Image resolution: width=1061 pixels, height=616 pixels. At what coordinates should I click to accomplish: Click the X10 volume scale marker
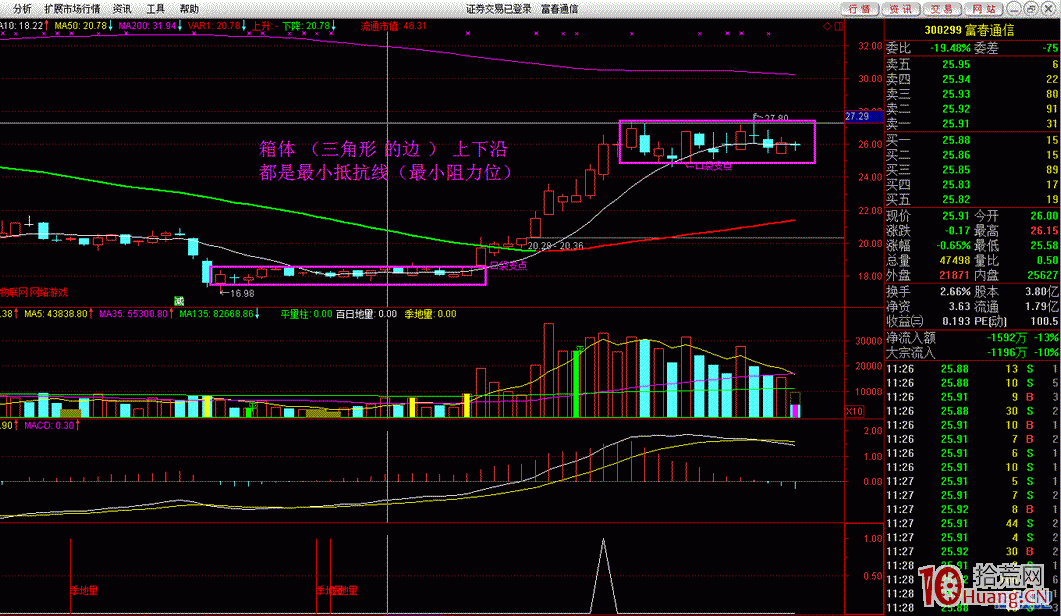854,412
